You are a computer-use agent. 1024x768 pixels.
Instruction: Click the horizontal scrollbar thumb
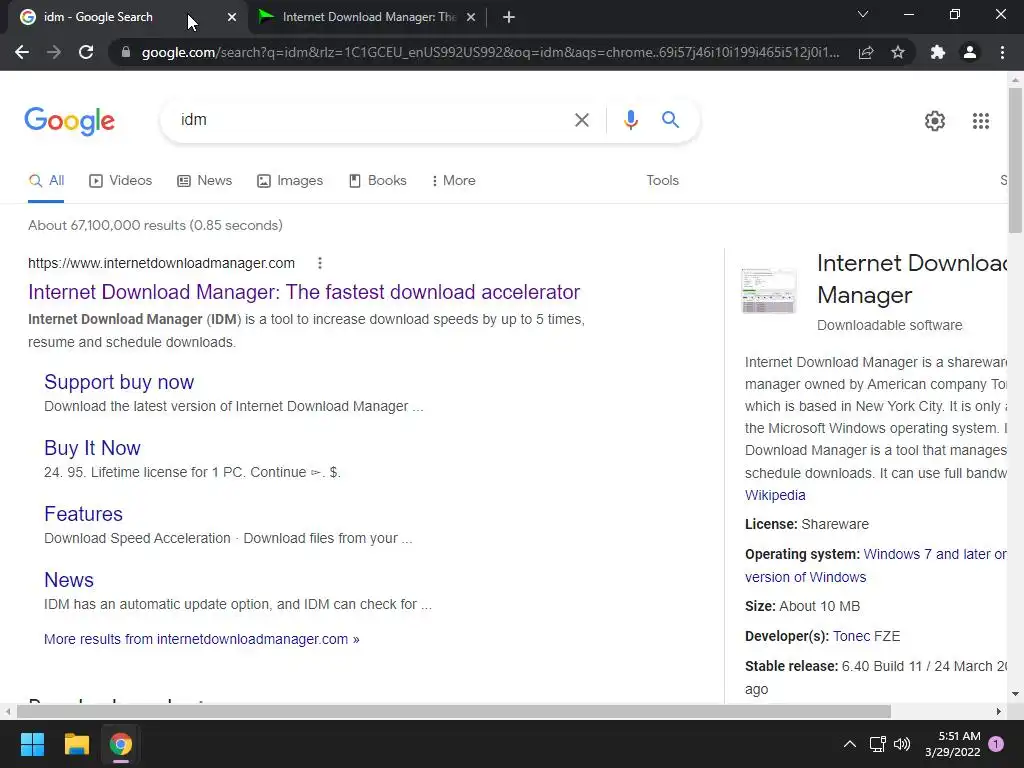point(453,711)
